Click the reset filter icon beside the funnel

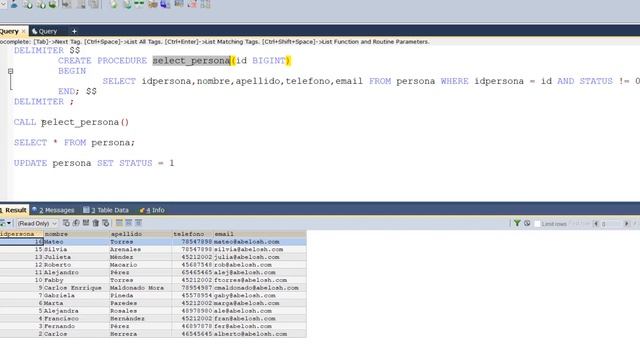(x=527, y=223)
